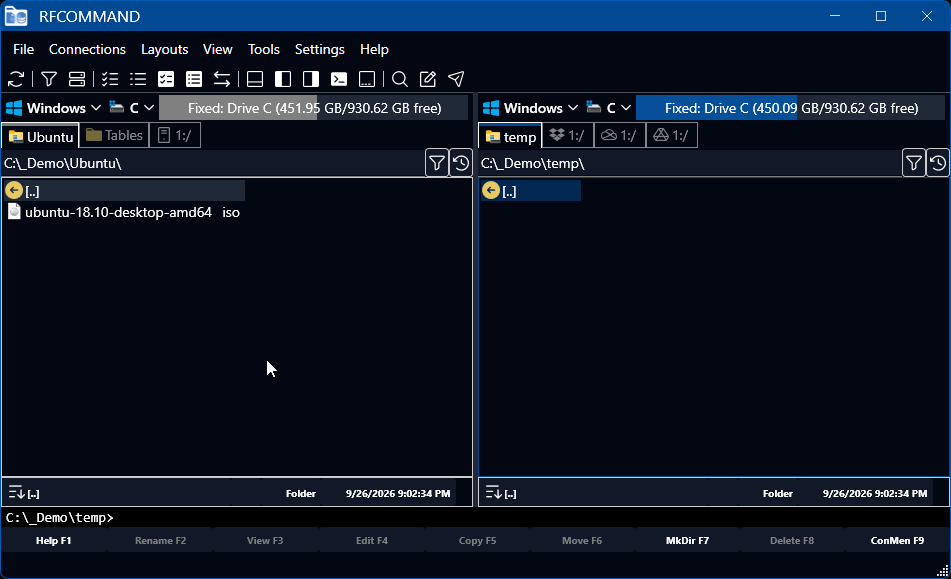
Task: Click the paper plane send icon
Action: click(x=456, y=79)
